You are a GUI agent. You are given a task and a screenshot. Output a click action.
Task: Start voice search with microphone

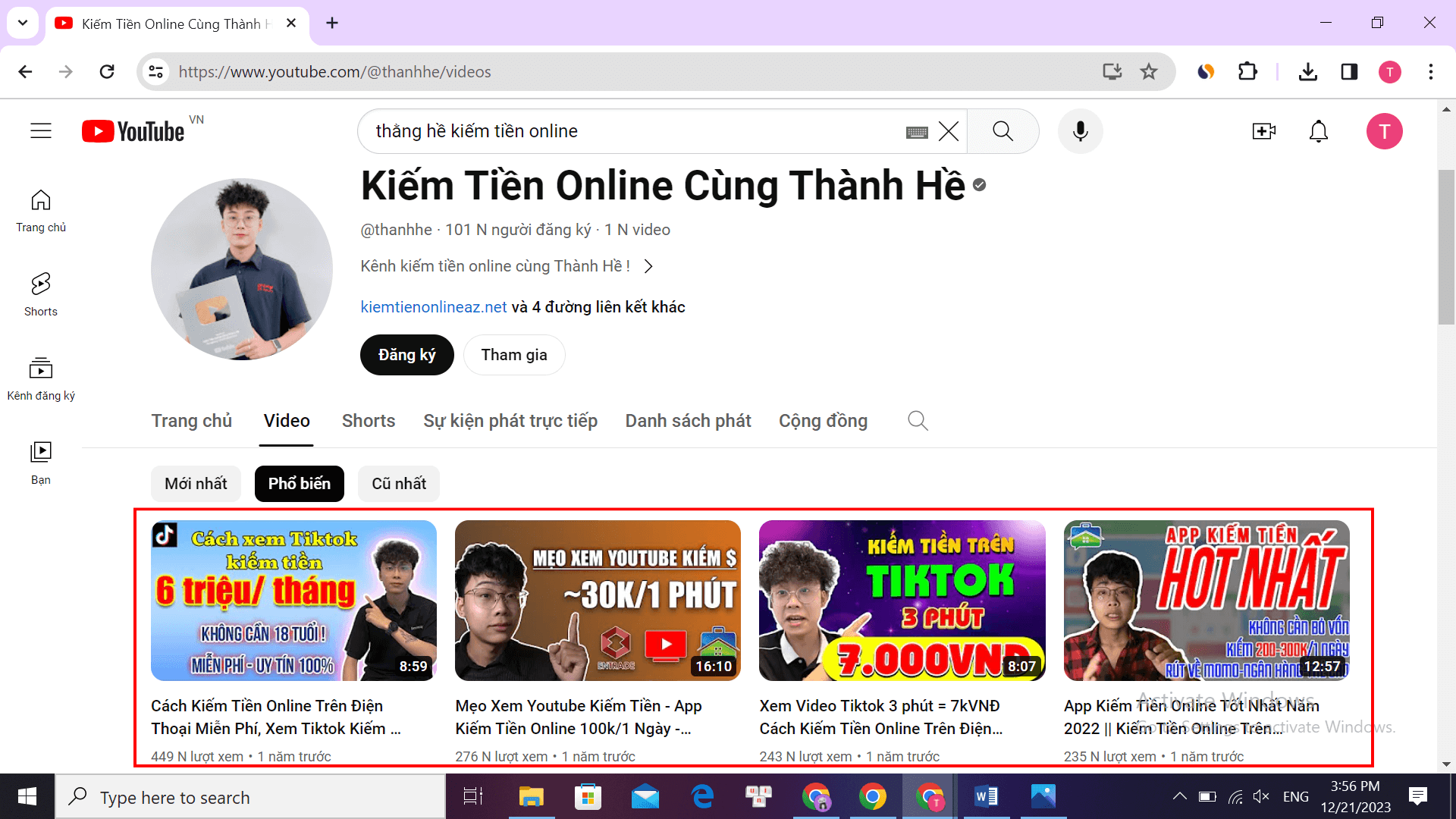pos(1080,131)
